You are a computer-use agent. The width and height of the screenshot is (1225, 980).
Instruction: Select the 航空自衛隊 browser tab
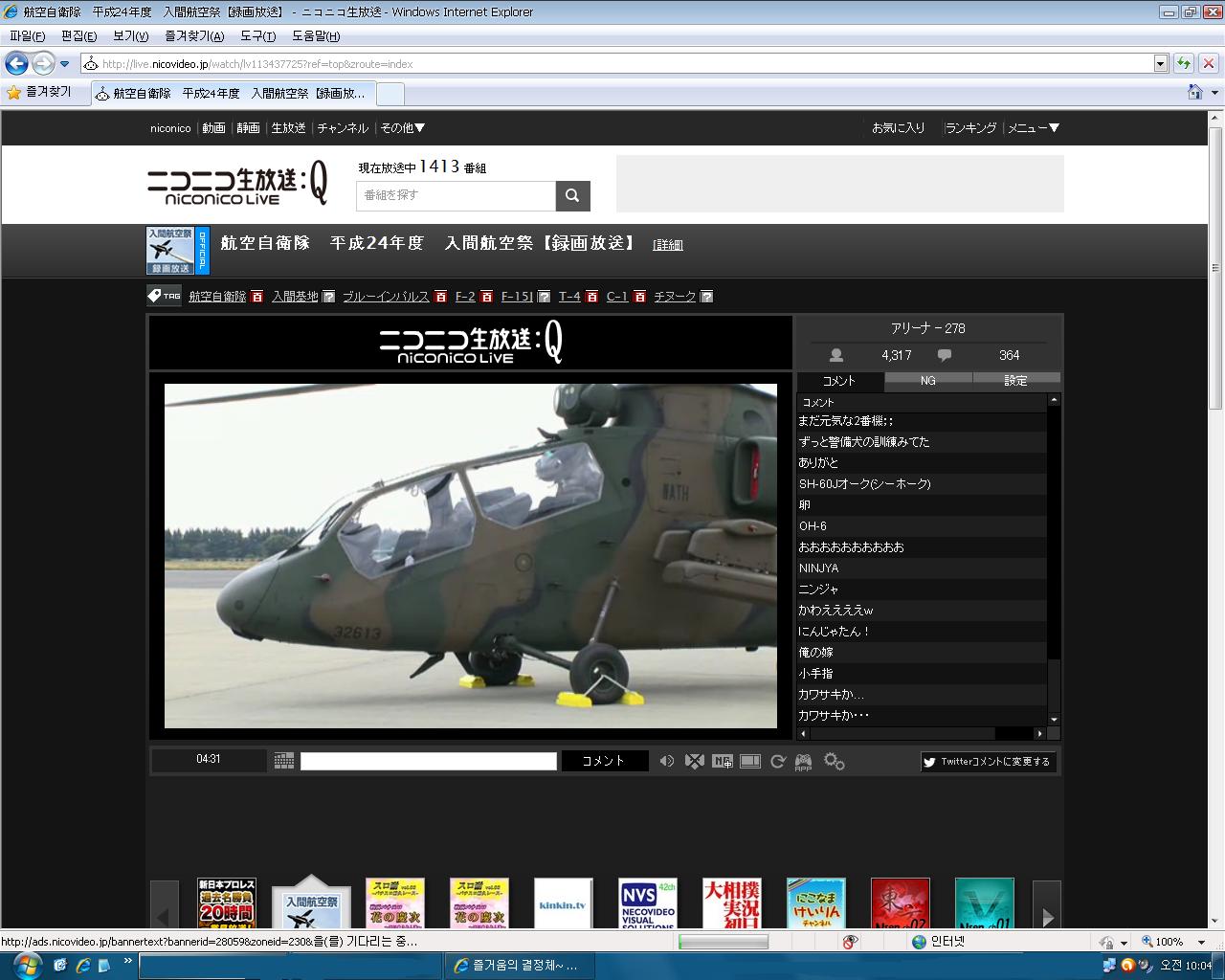tap(234, 94)
